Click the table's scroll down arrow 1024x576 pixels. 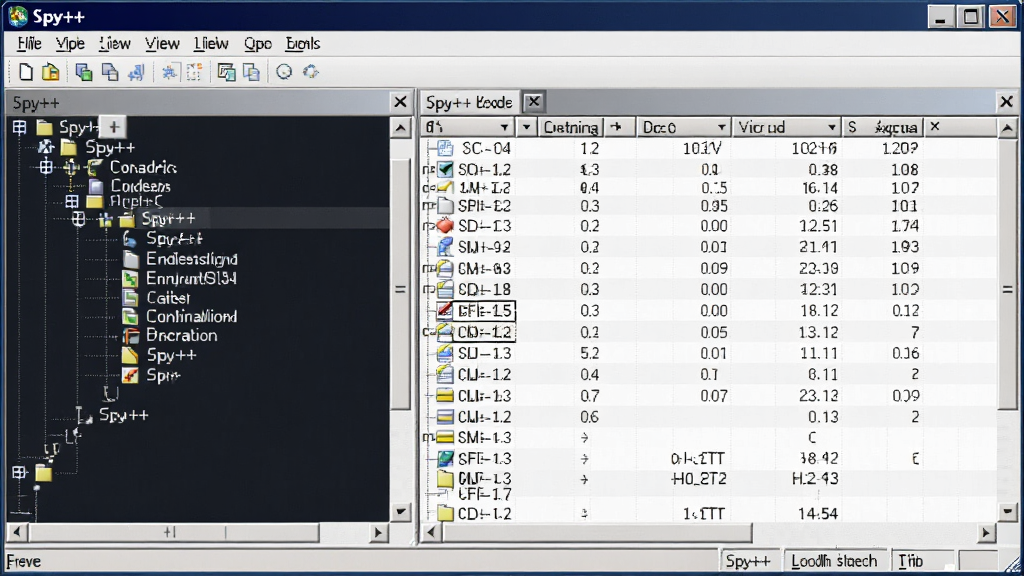coord(1008,511)
